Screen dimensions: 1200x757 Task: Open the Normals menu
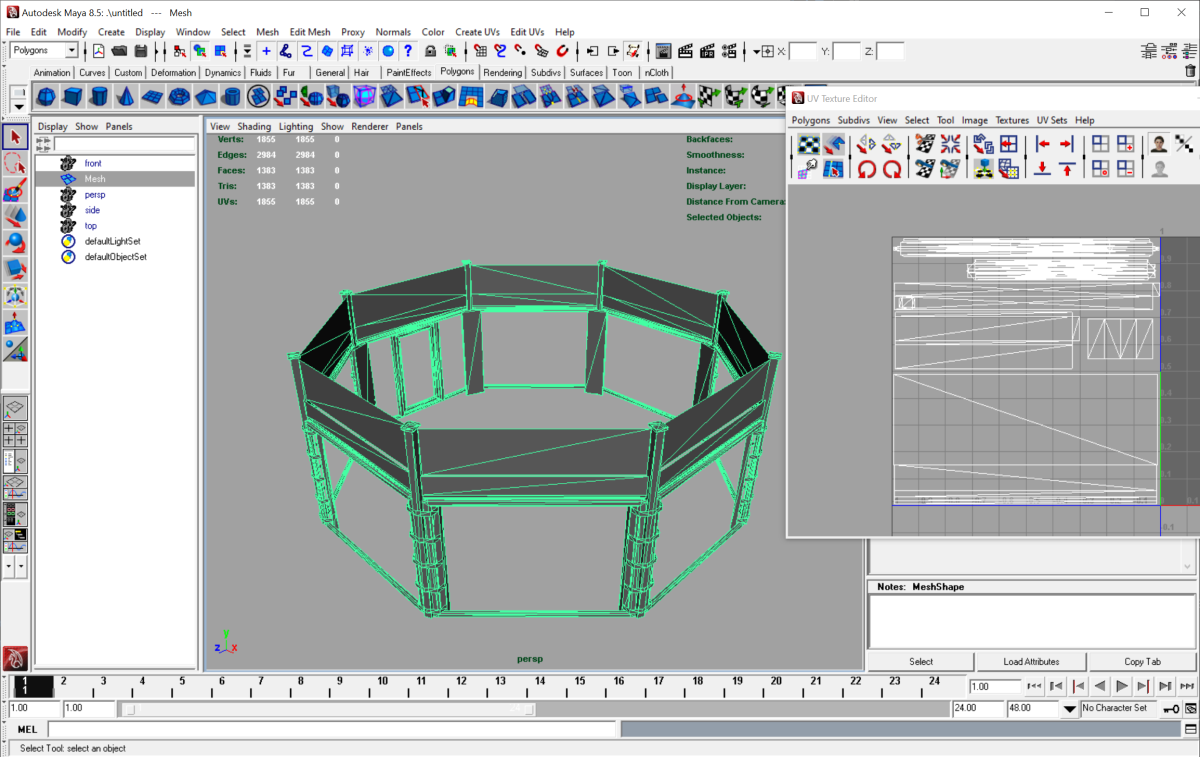pos(393,32)
